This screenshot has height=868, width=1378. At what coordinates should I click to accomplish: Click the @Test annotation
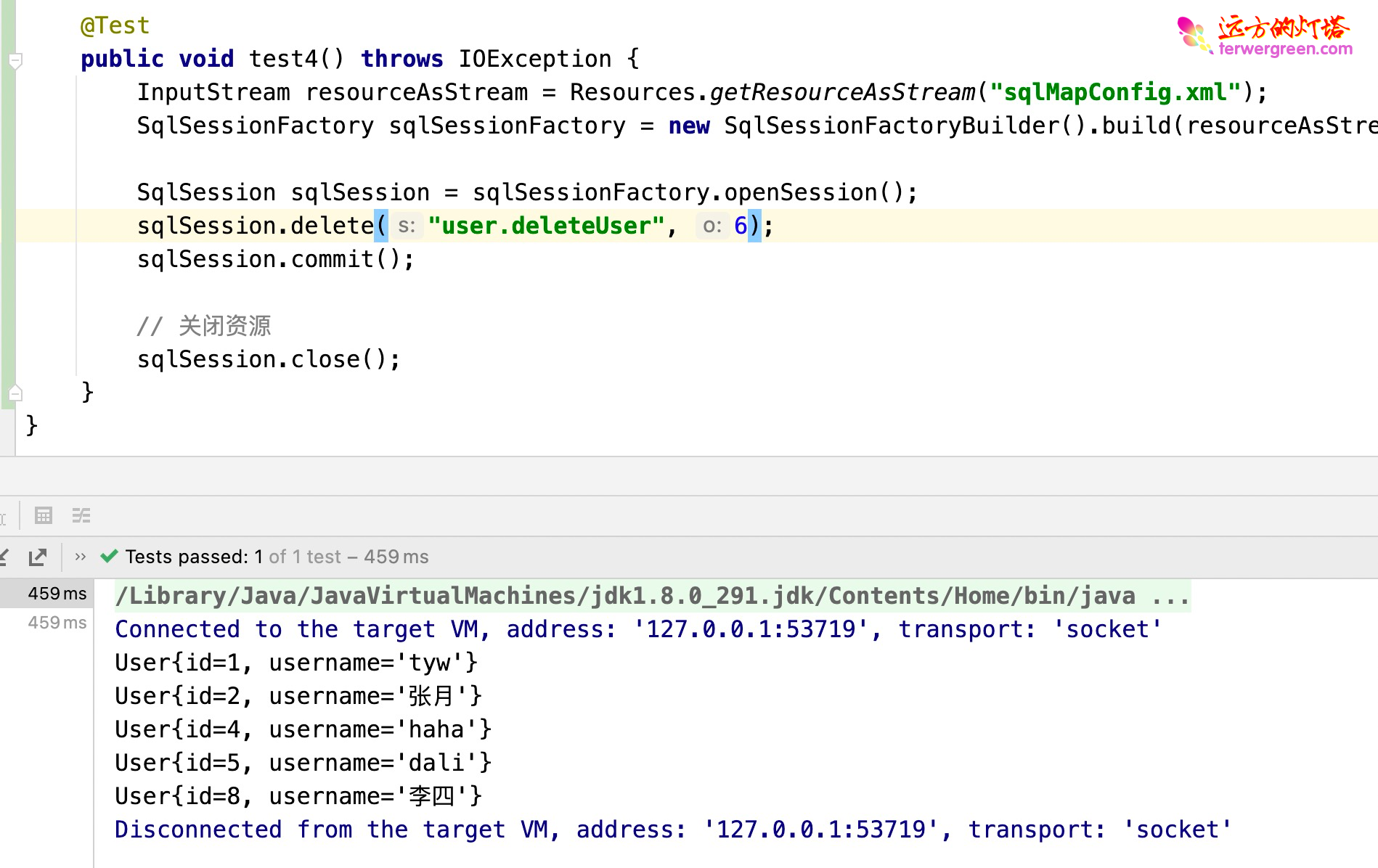(115, 25)
